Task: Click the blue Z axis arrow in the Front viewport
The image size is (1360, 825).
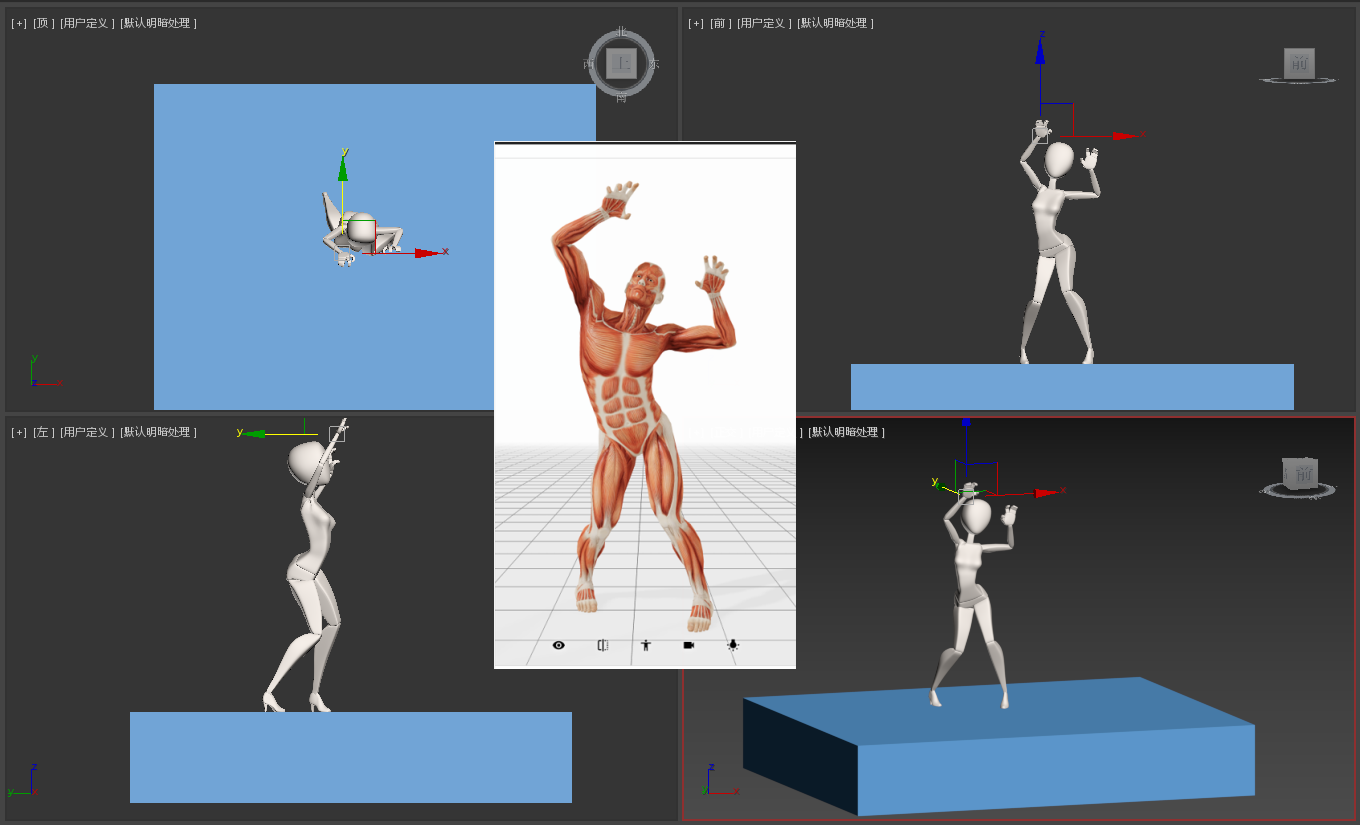Action: (1041, 52)
